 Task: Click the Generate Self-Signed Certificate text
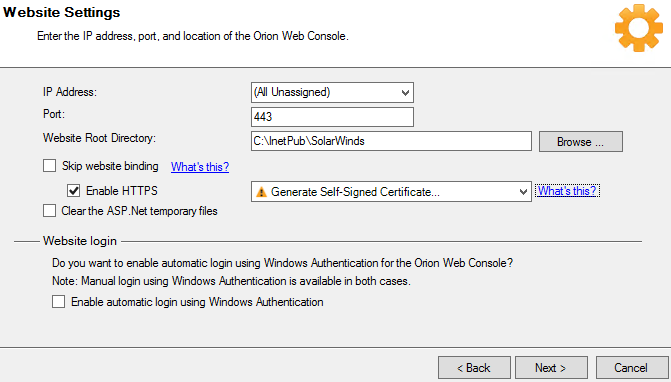tap(355, 192)
